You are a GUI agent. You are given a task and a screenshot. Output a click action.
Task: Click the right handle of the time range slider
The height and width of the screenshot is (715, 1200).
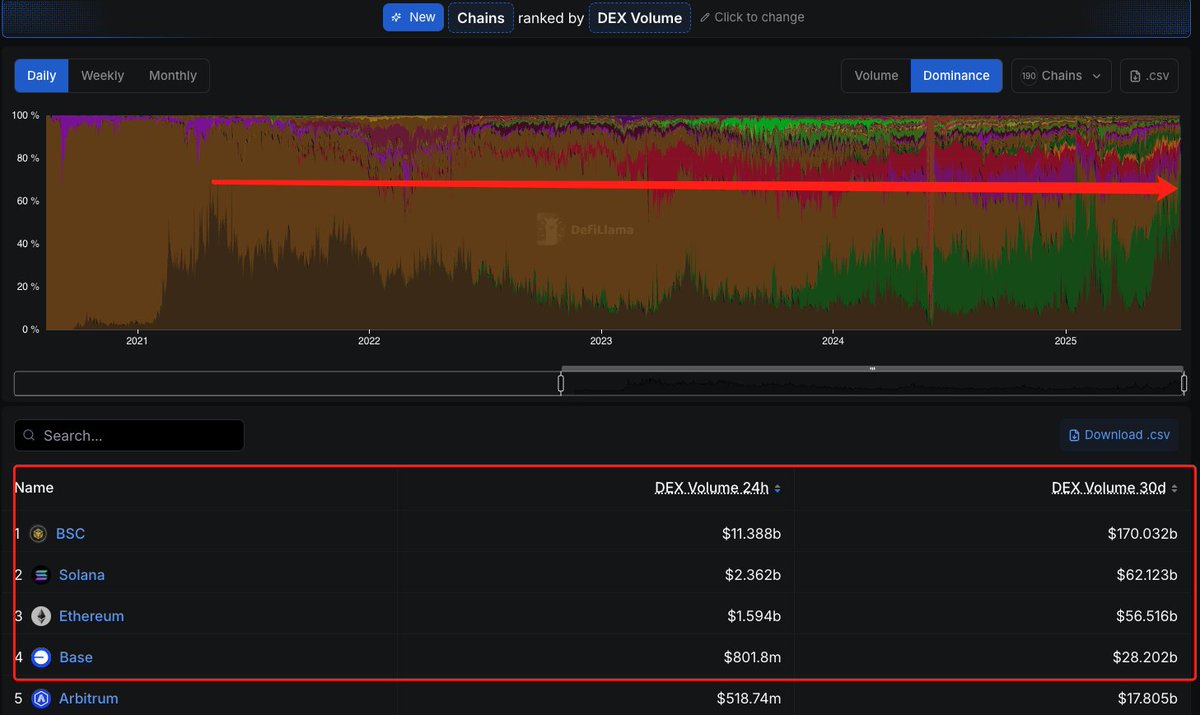(x=1184, y=383)
